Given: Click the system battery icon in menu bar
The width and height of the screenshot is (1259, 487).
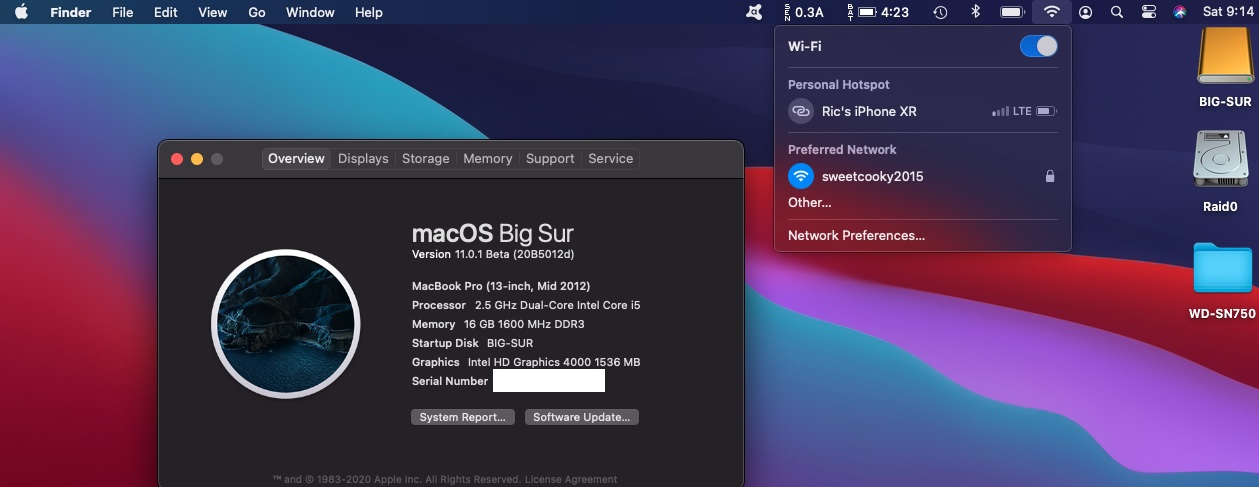Looking at the screenshot, I should tap(1013, 12).
